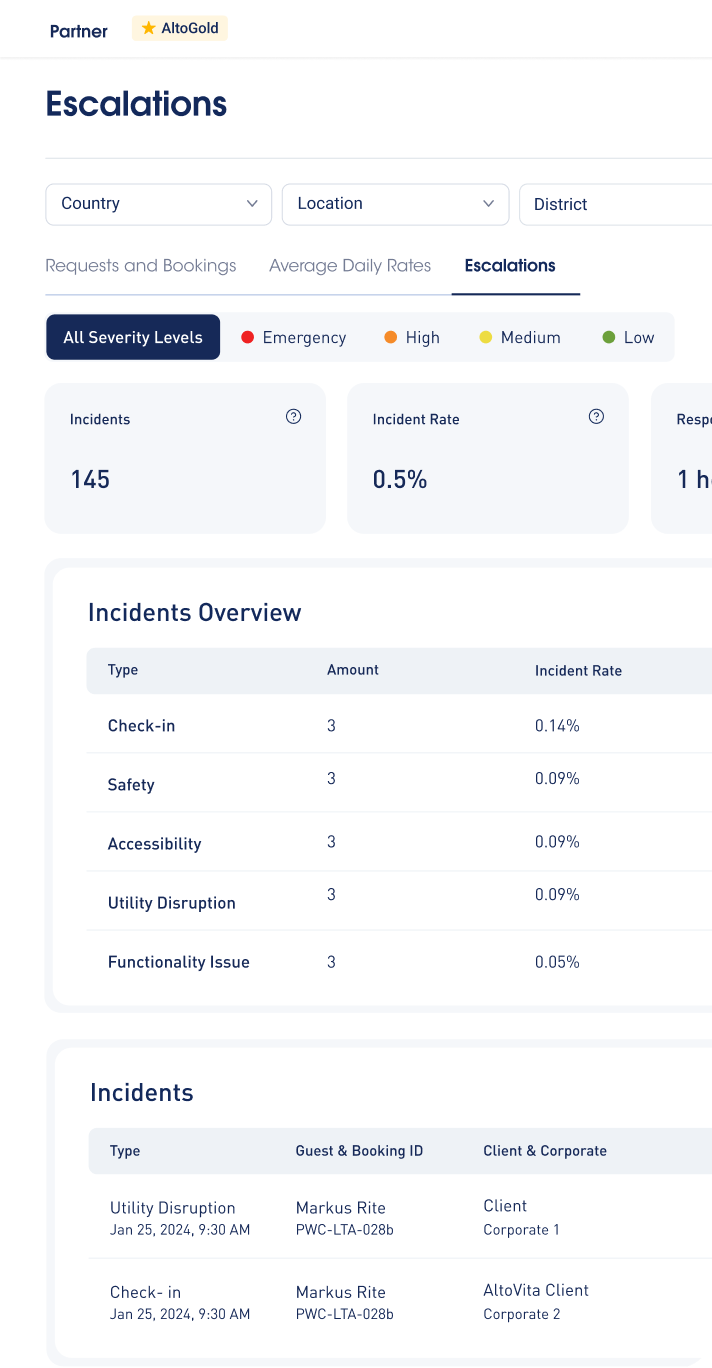Switch to Requests and Bookings tab
Image resolution: width=712 pixels, height=1368 pixels.
coord(141,266)
